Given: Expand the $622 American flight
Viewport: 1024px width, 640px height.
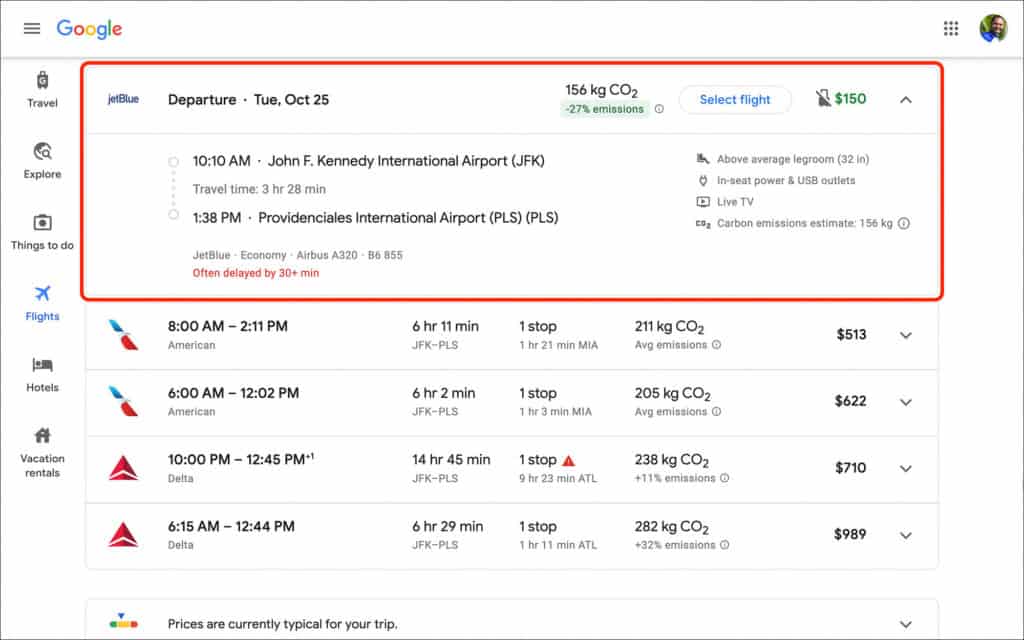Looking at the screenshot, I should pos(906,402).
